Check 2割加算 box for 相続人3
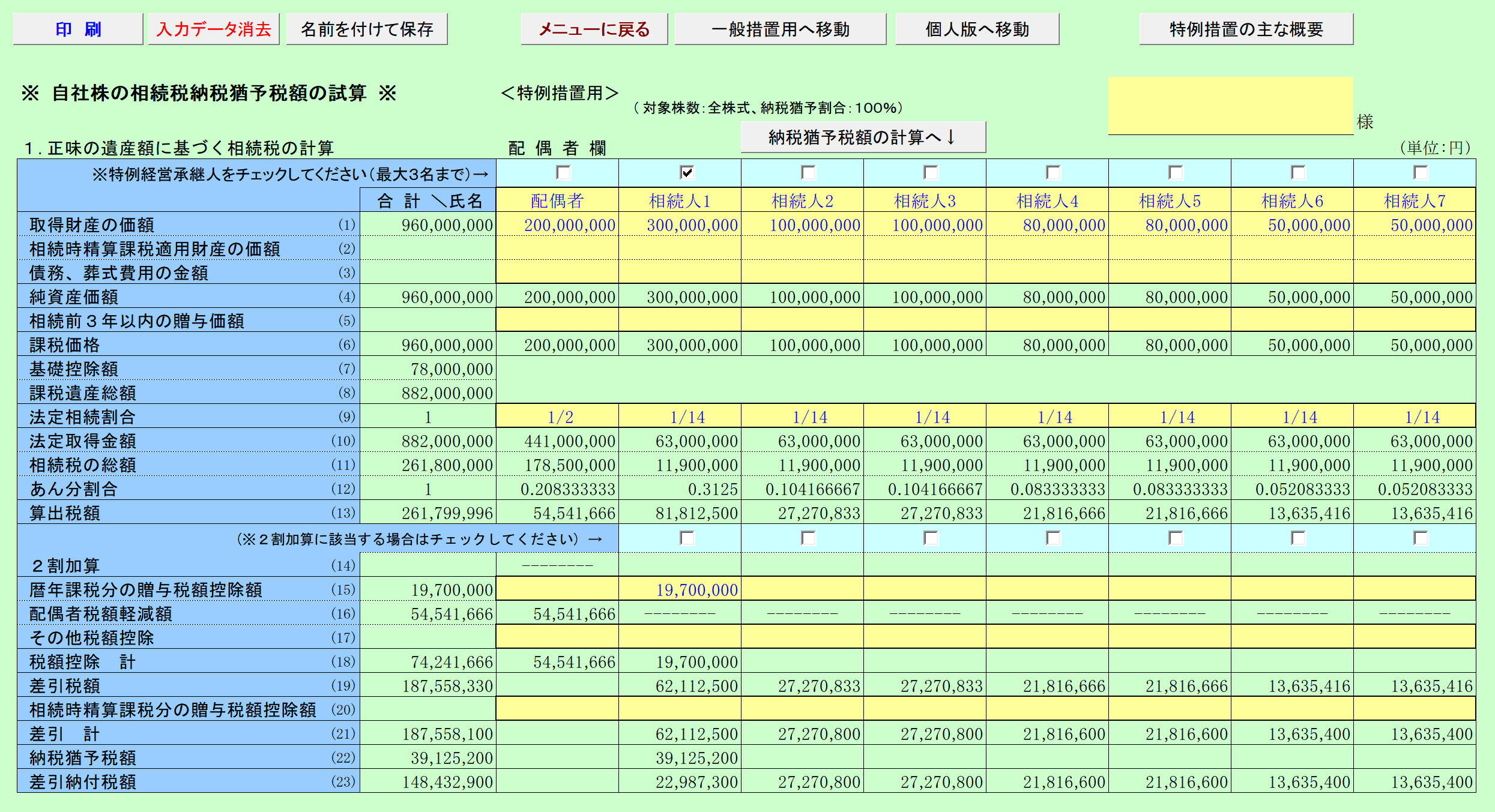1495x812 pixels. [931, 538]
